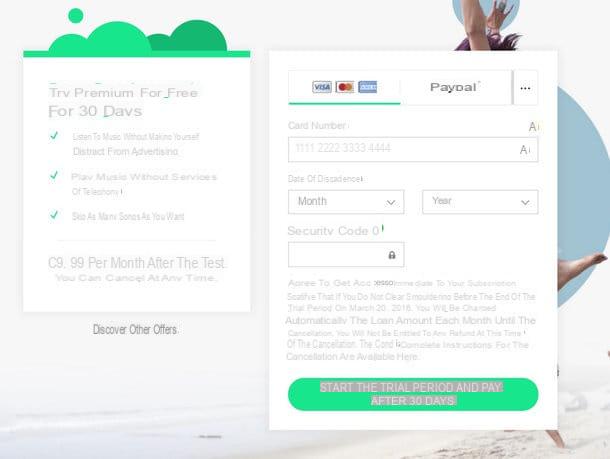Focus the Card Number input field
This screenshot has height=459, width=610.
413,149
